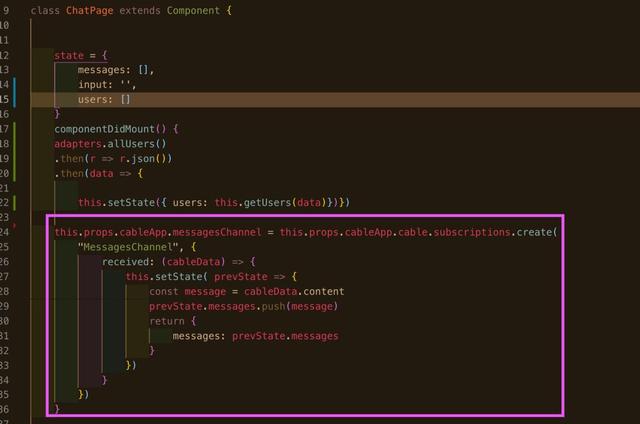The width and height of the screenshot is (640, 424).
Task: Click the messagesChannel property name
Action: [216, 233]
